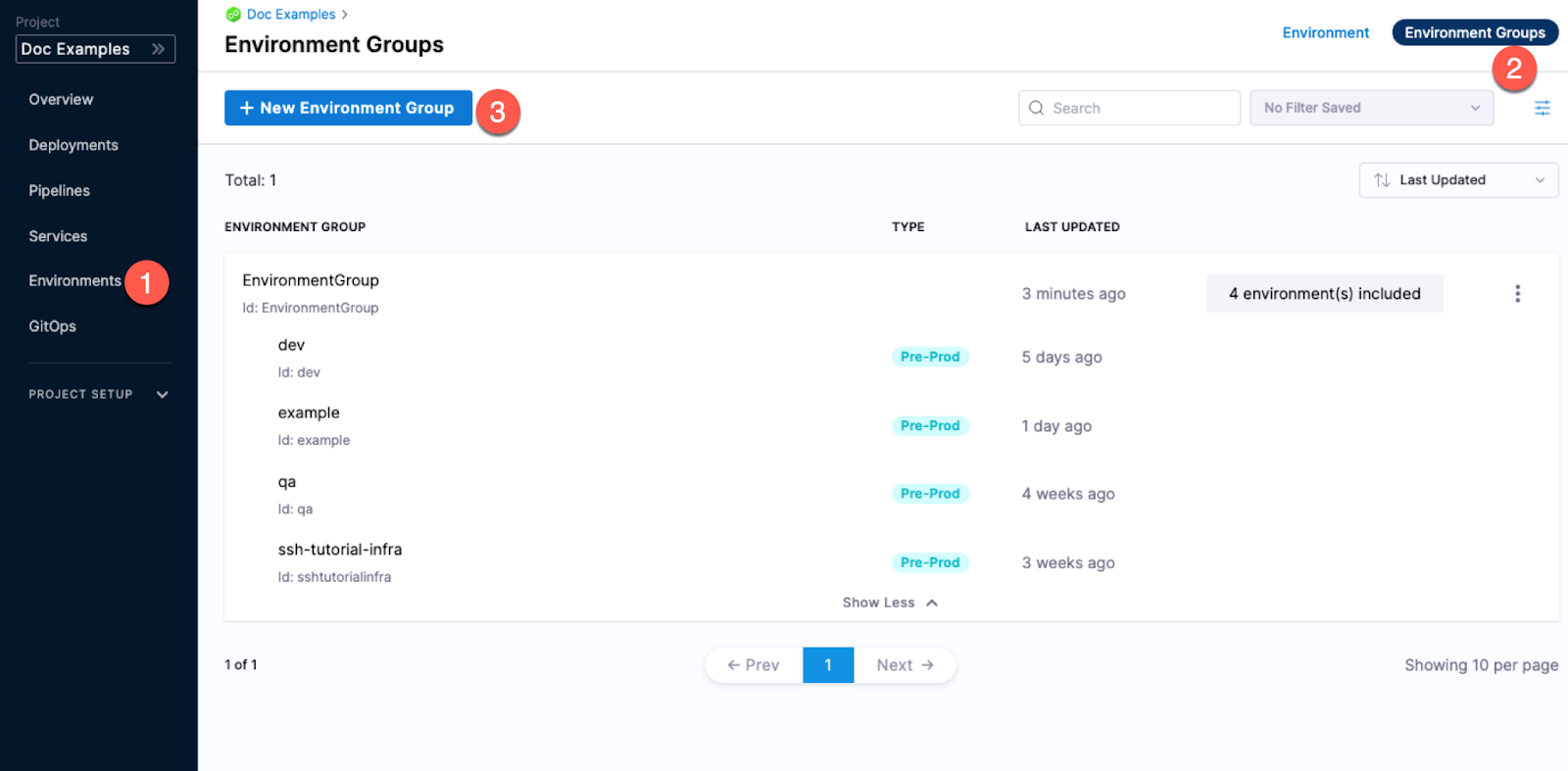Go to Deployments in the sidebar

click(73, 145)
